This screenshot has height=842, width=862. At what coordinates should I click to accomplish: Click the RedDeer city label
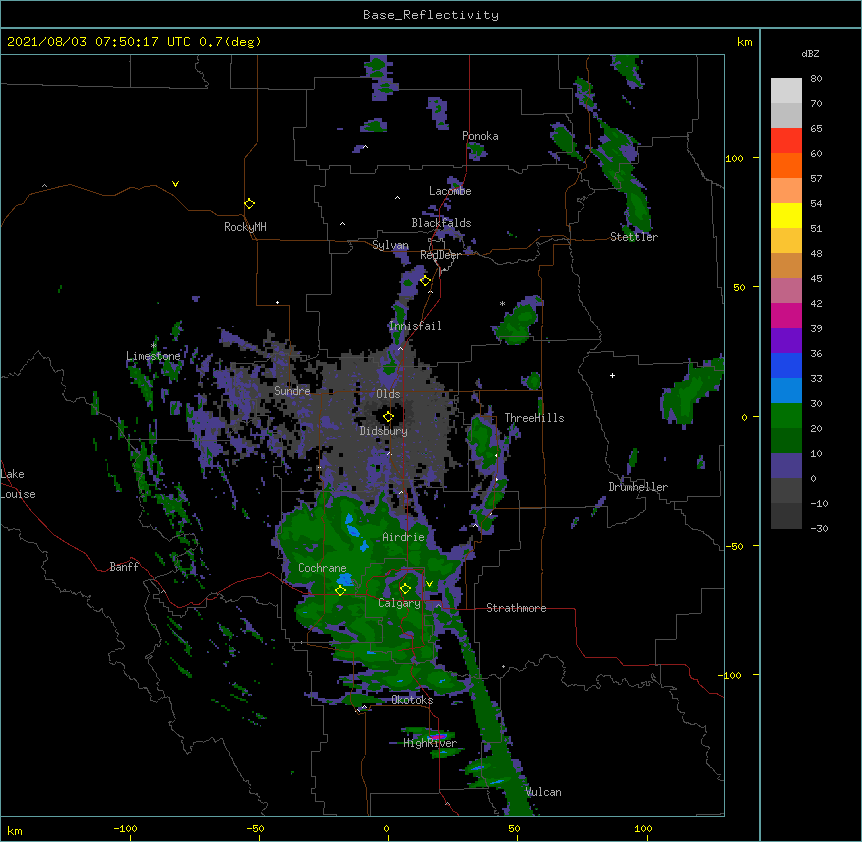(x=440, y=255)
